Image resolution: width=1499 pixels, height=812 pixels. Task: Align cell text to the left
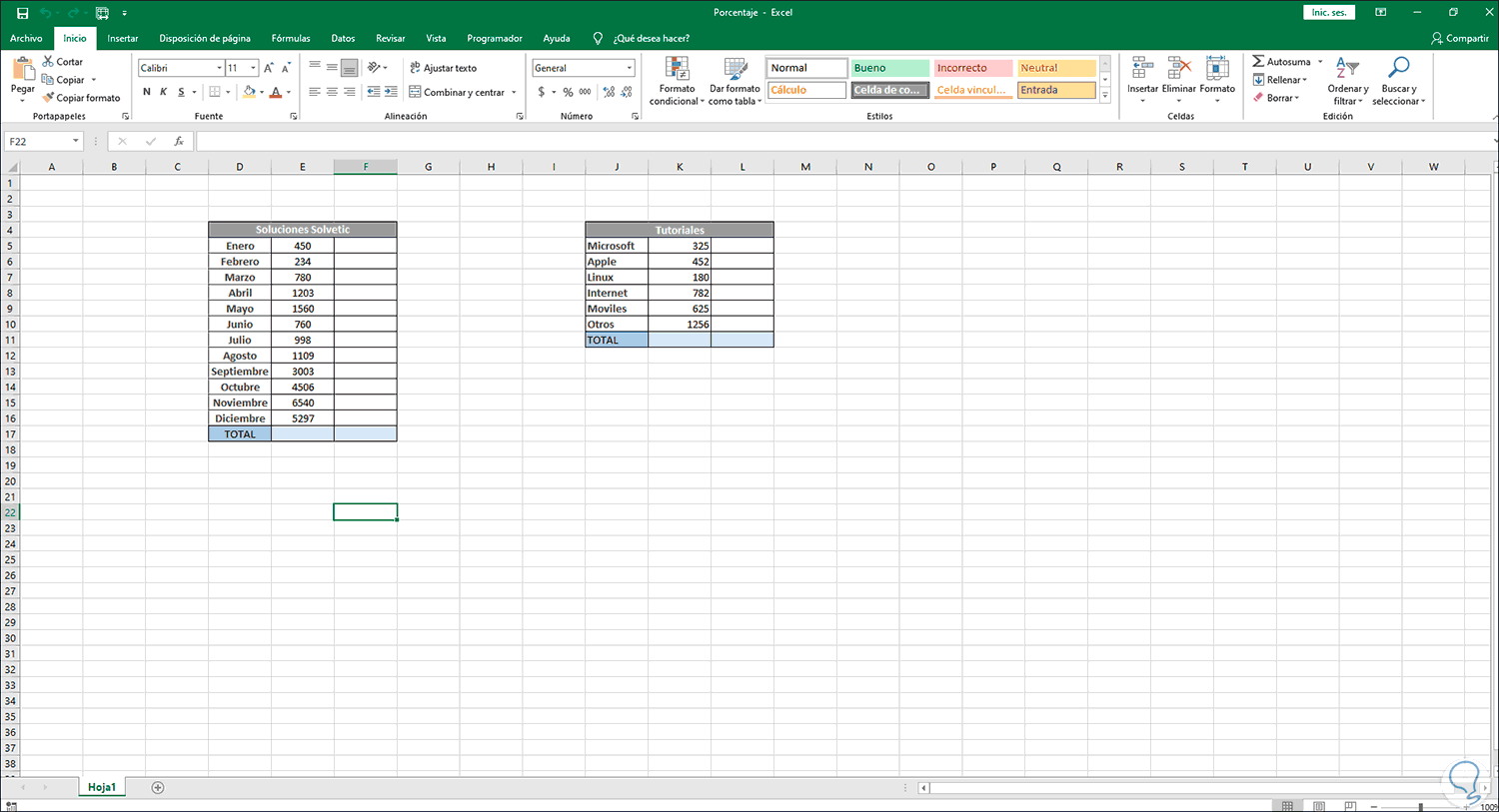pos(315,92)
